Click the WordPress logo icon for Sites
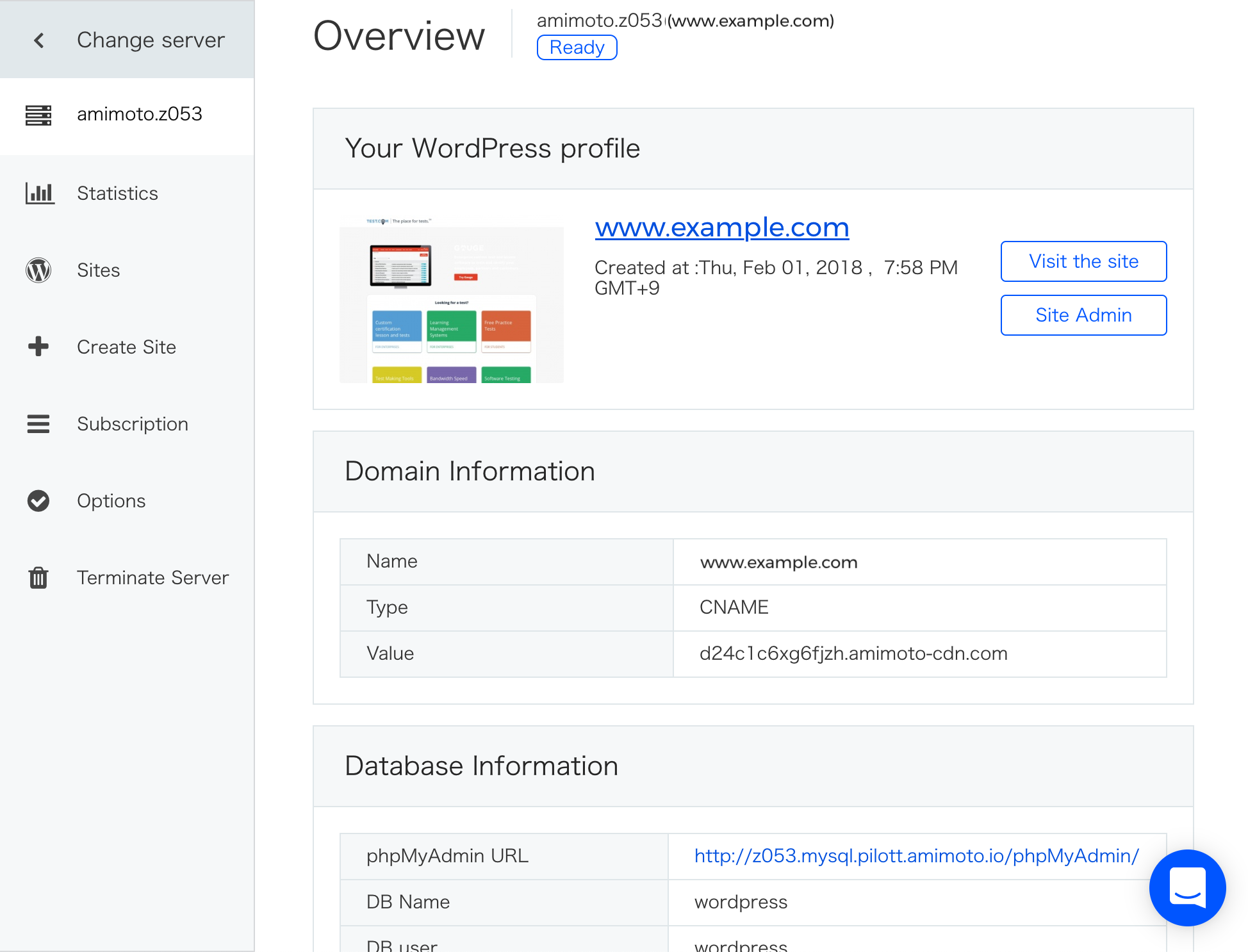This screenshot has height=952, width=1248. coord(38,270)
